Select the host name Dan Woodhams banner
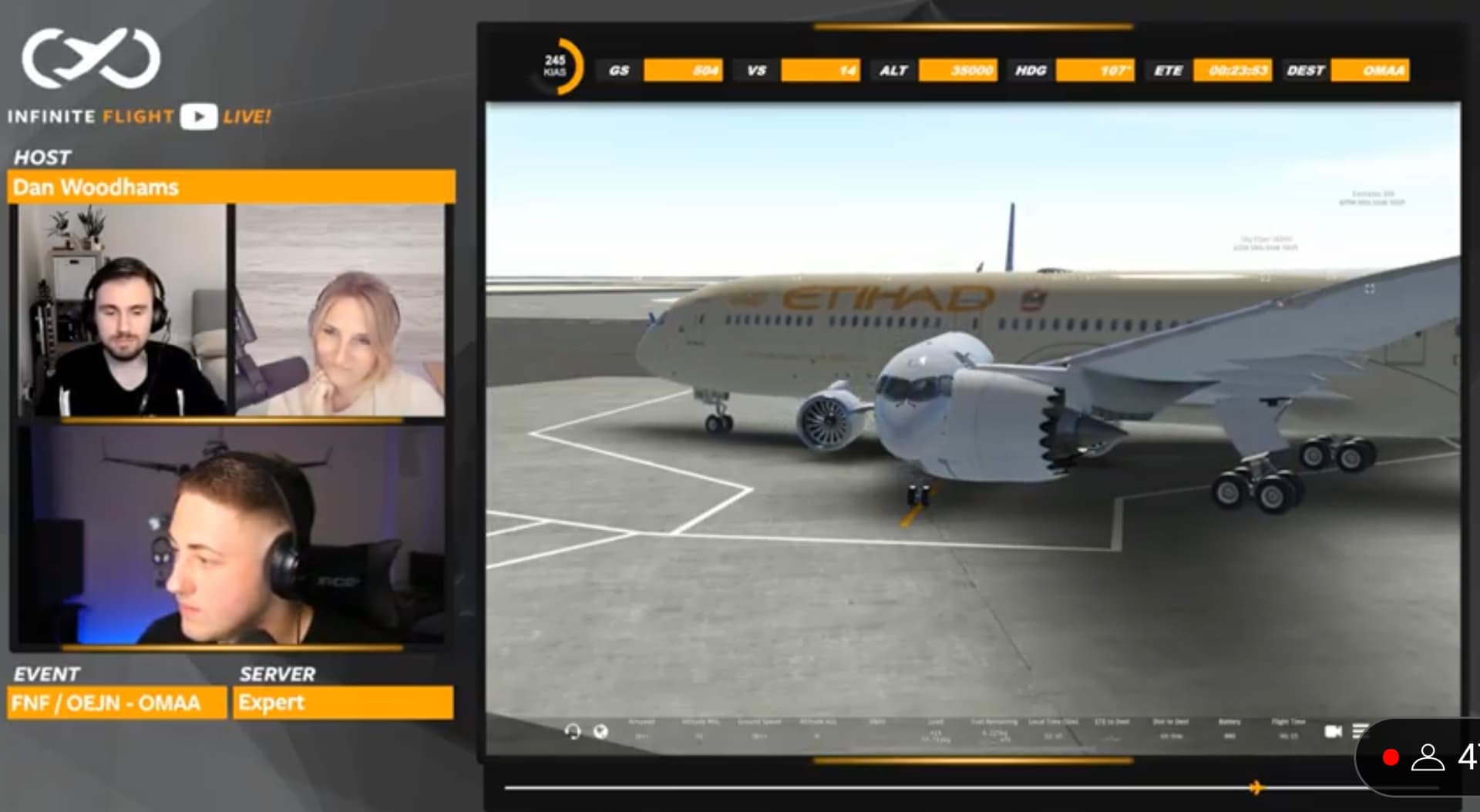The width and height of the screenshot is (1480, 812). coord(231,187)
